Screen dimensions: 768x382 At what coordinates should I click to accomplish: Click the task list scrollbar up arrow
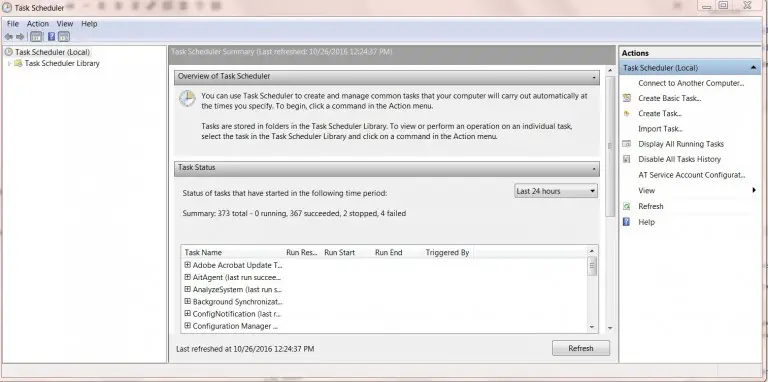pos(592,251)
